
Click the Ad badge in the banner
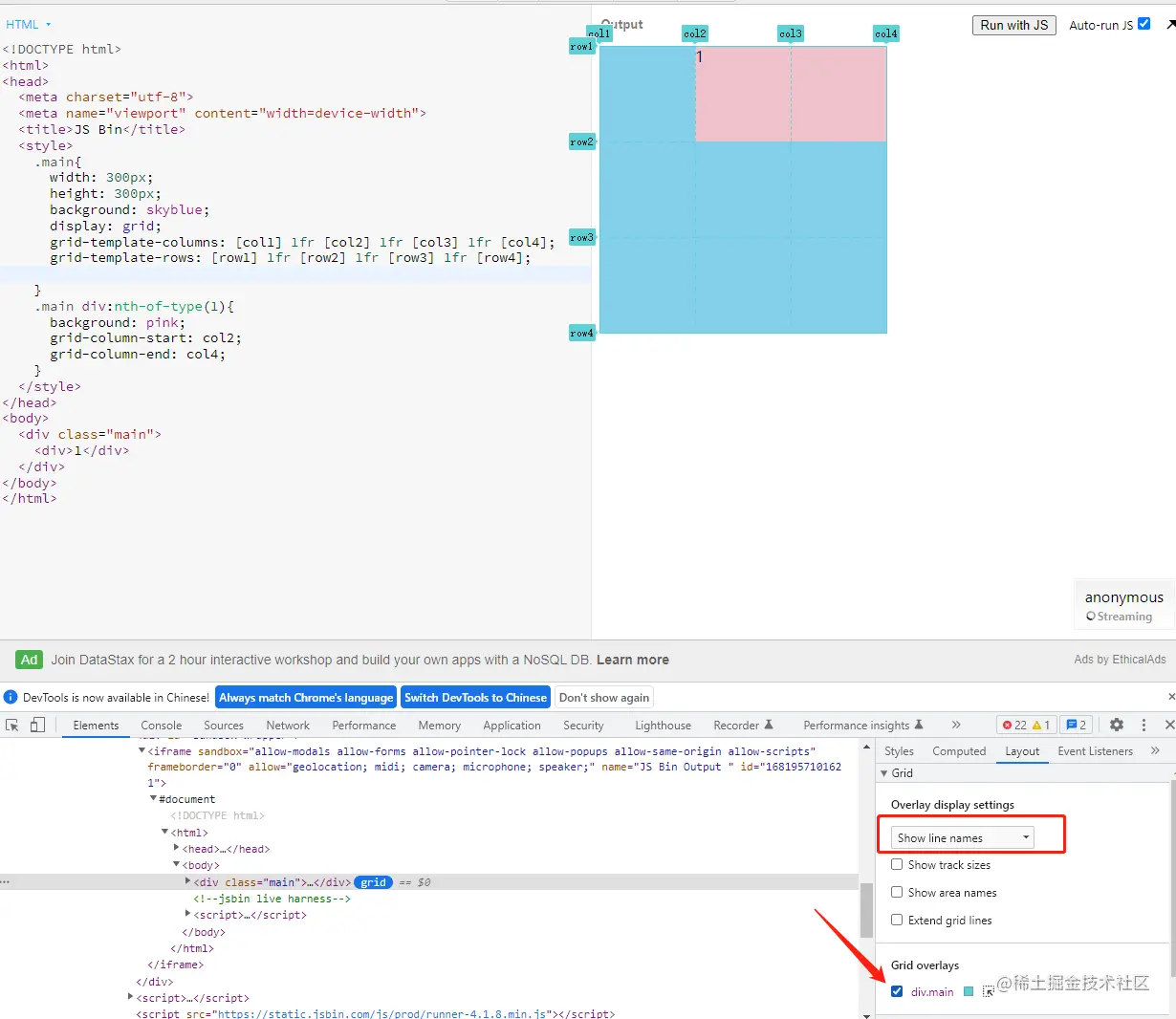point(30,660)
